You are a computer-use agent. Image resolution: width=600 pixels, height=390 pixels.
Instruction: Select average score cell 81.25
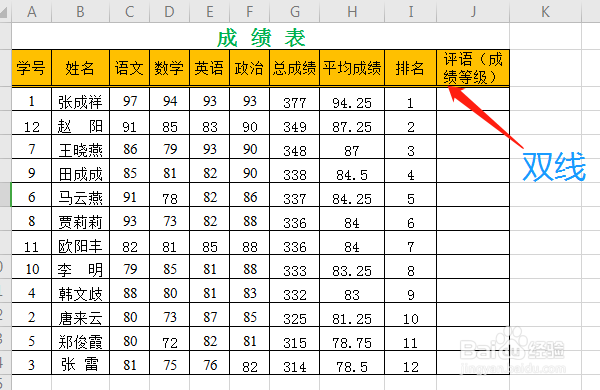click(x=352, y=315)
